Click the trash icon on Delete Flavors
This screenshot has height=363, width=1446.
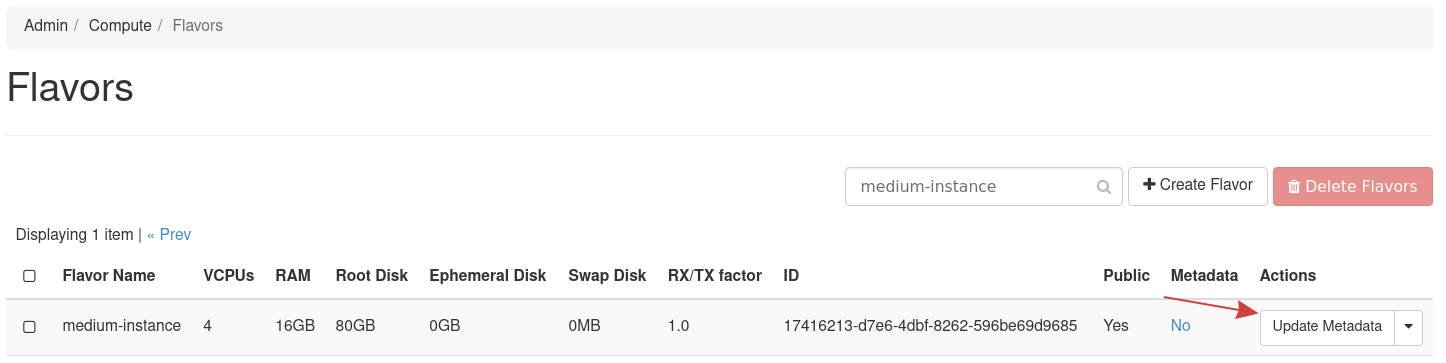(1294, 187)
